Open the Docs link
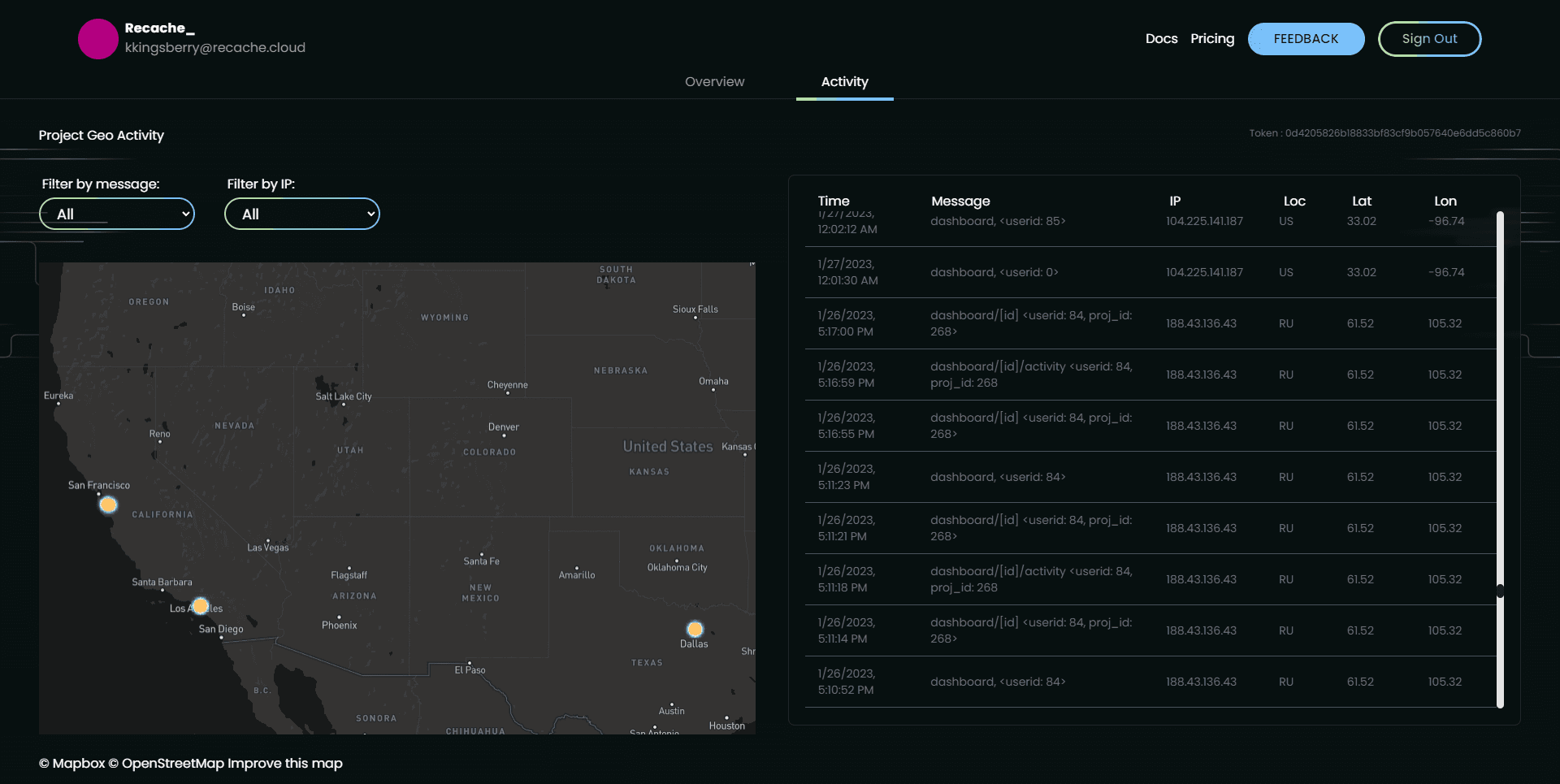Image resolution: width=1560 pixels, height=784 pixels. click(x=1161, y=39)
